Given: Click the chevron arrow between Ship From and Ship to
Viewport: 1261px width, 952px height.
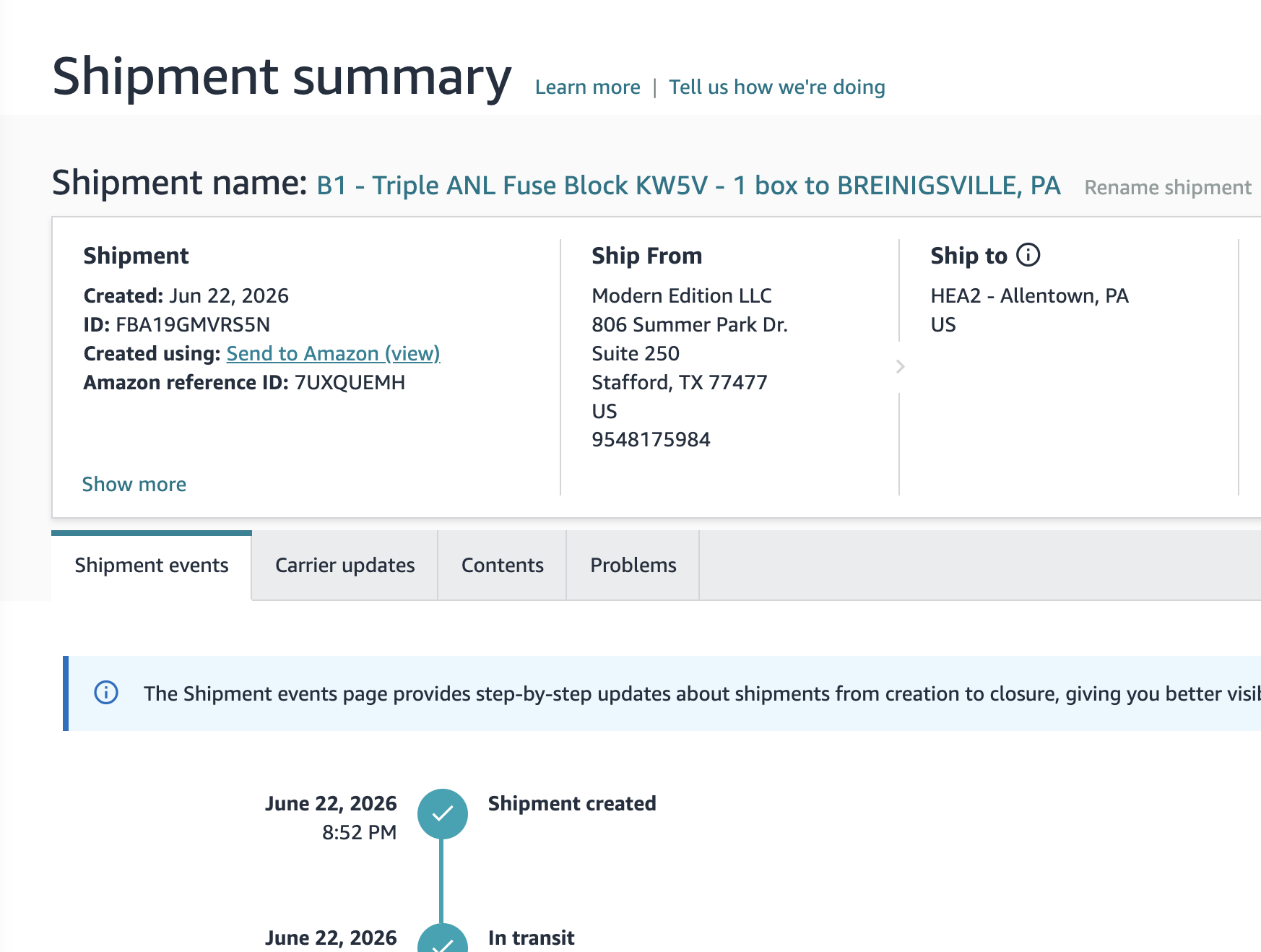Looking at the screenshot, I should [x=900, y=367].
